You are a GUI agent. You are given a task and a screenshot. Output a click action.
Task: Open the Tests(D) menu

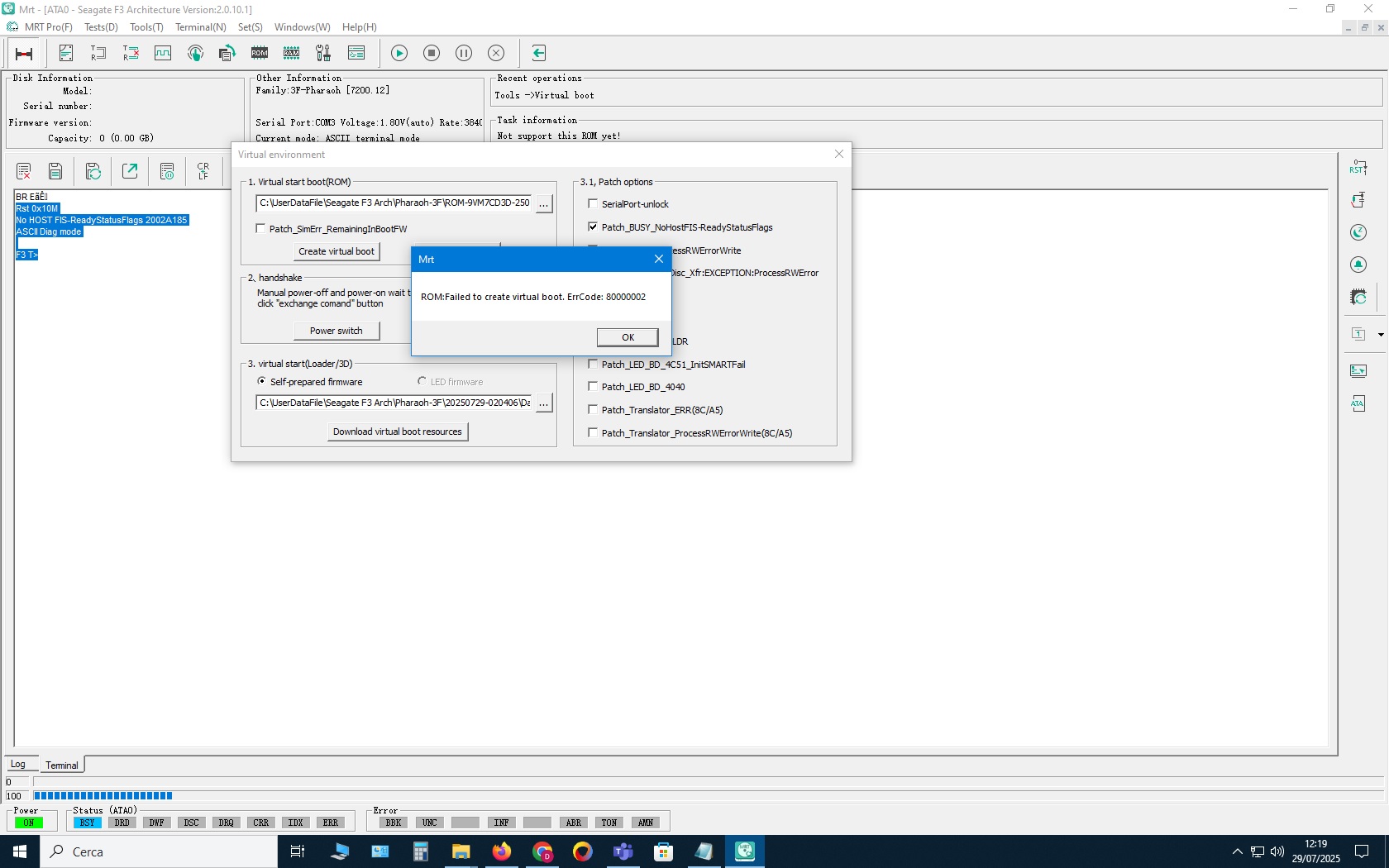pos(101,27)
